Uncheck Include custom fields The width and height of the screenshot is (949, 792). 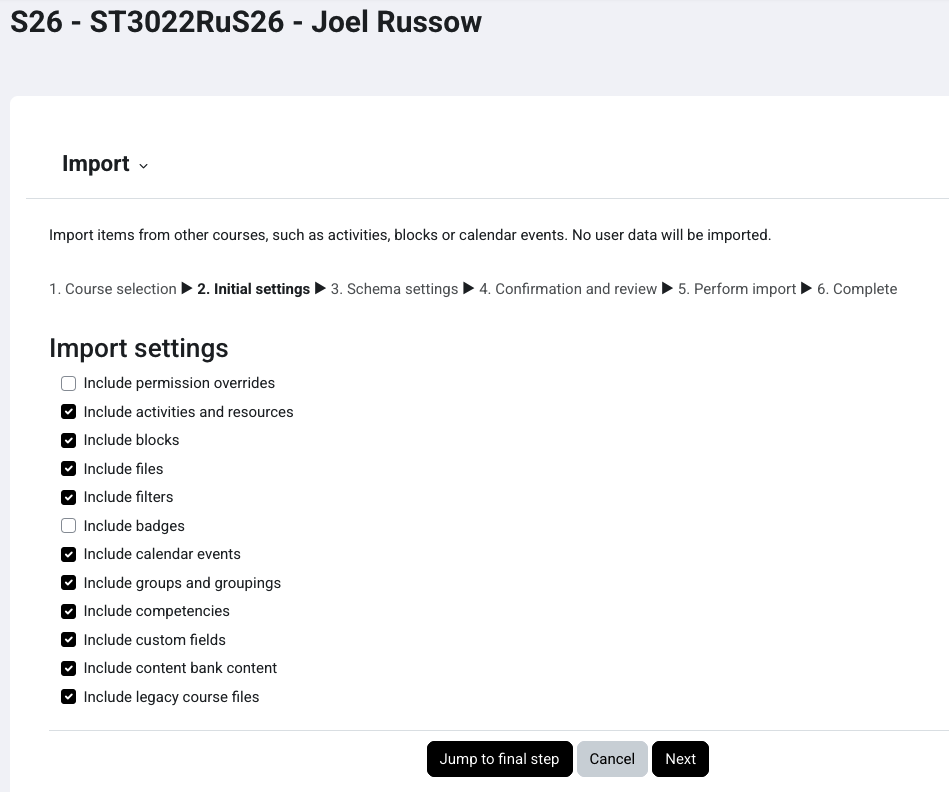click(68, 639)
